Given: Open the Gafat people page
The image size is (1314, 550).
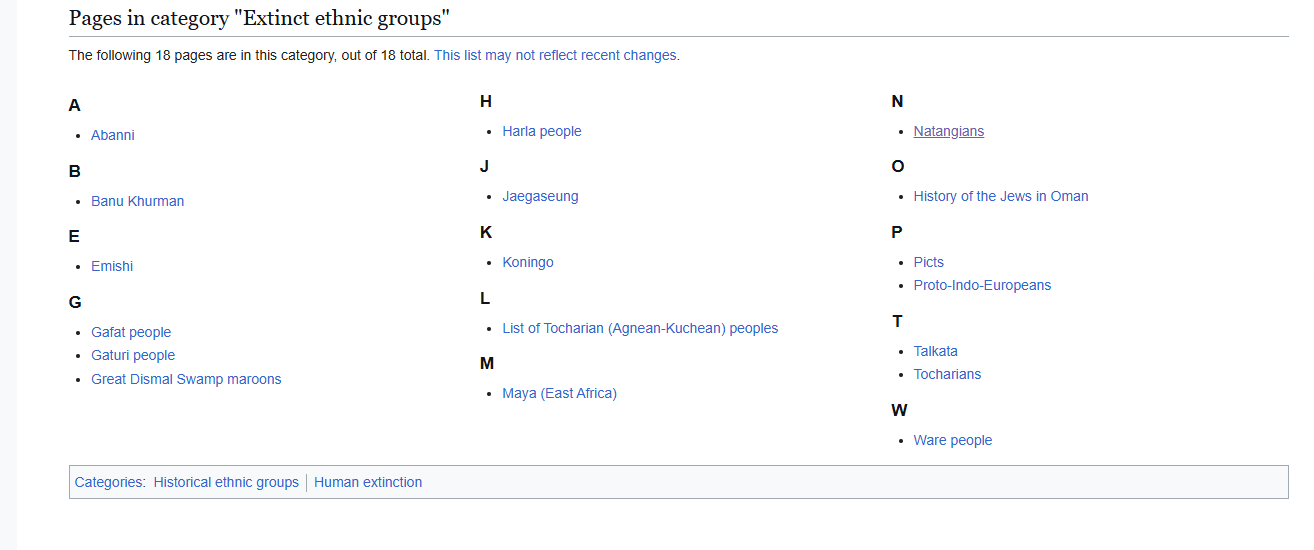Looking at the screenshot, I should (x=131, y=332).
